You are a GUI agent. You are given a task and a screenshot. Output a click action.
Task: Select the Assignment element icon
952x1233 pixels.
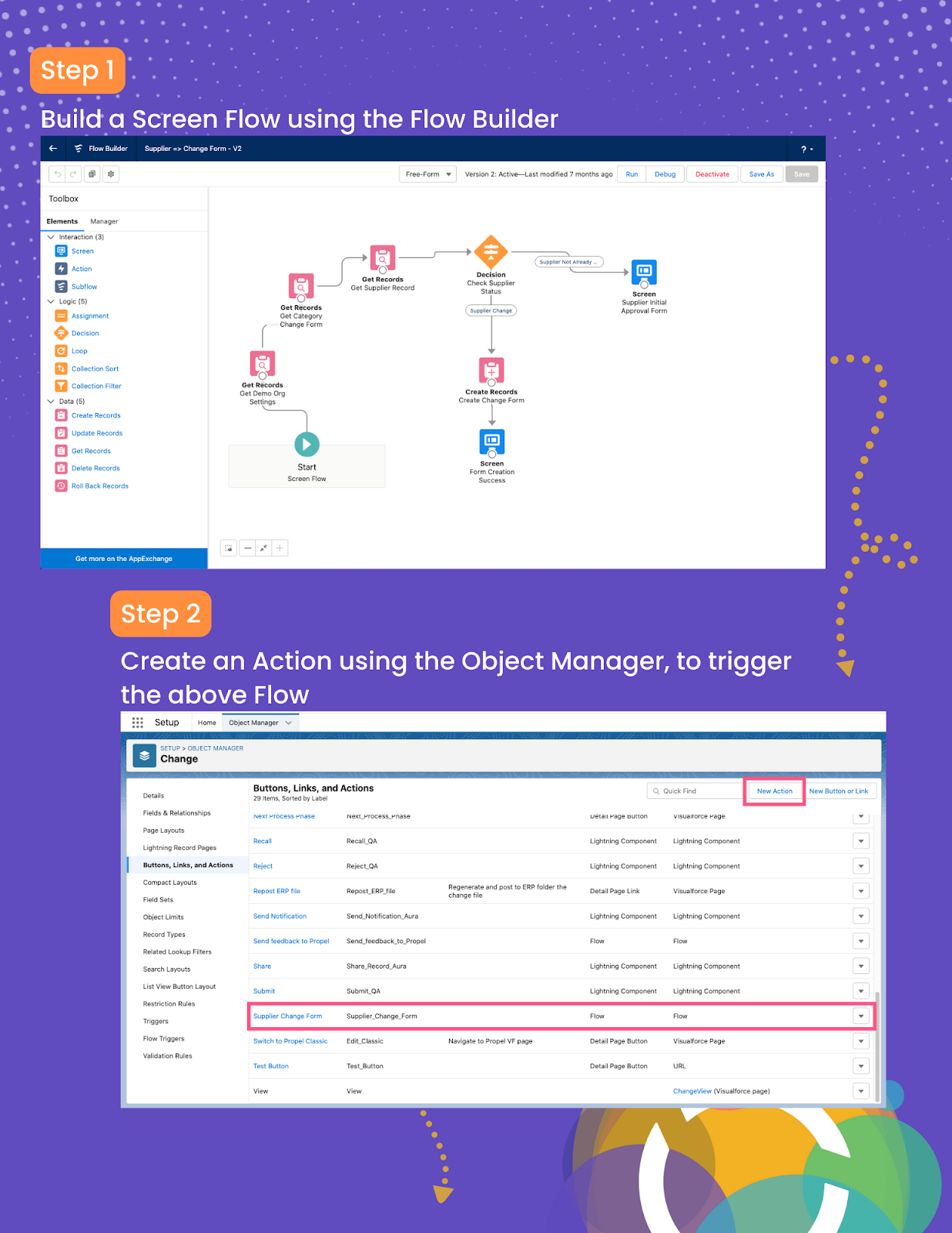click(62, 316)
